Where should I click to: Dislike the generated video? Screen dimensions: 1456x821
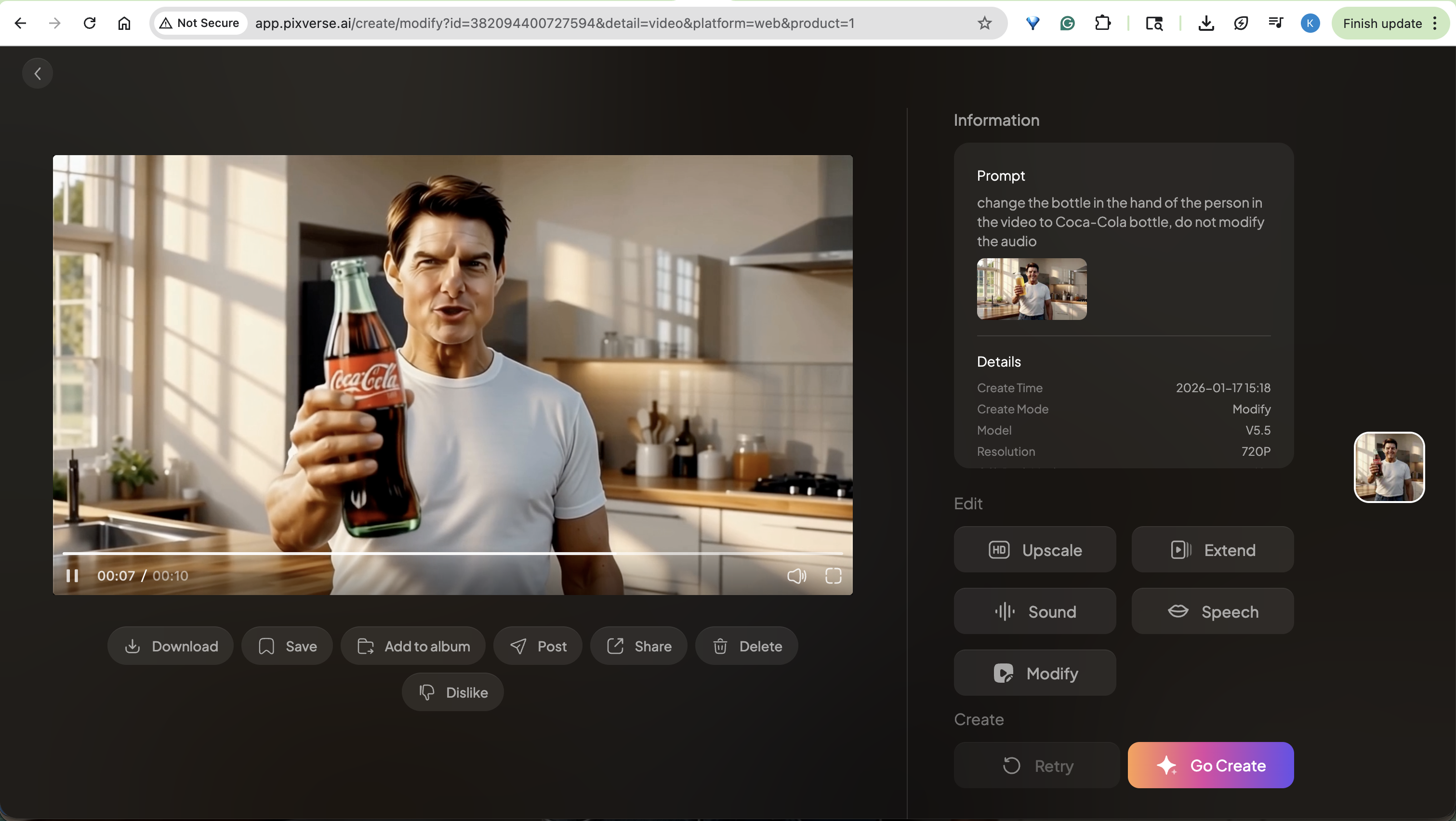click(x=453, y=692)
